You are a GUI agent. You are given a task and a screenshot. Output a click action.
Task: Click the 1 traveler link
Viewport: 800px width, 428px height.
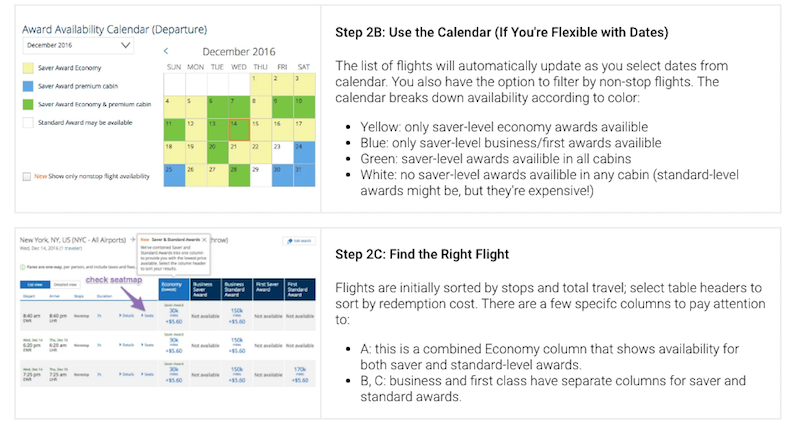[x=71, y=248]
